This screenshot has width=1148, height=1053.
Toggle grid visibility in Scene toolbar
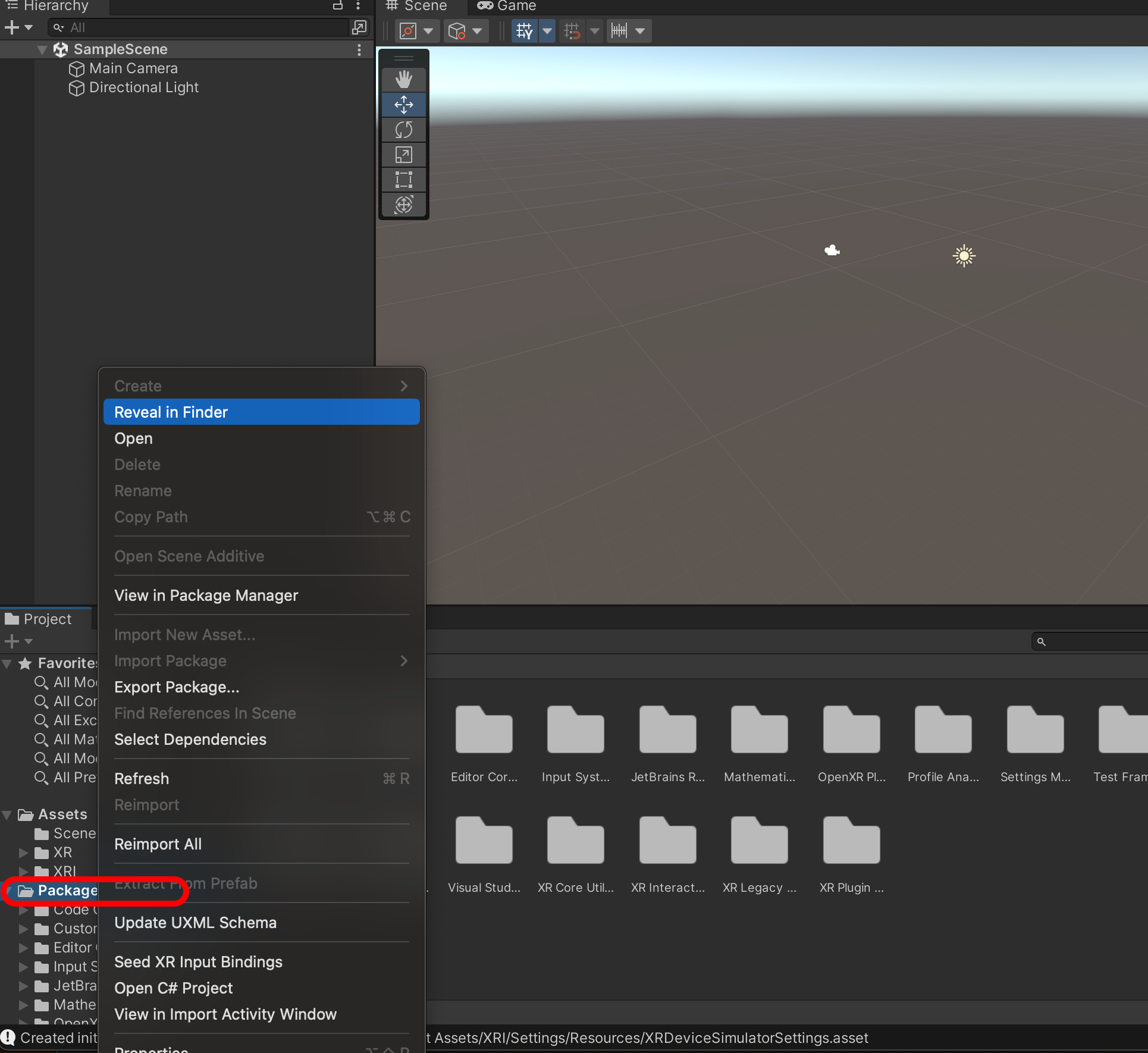coord(525,31)
